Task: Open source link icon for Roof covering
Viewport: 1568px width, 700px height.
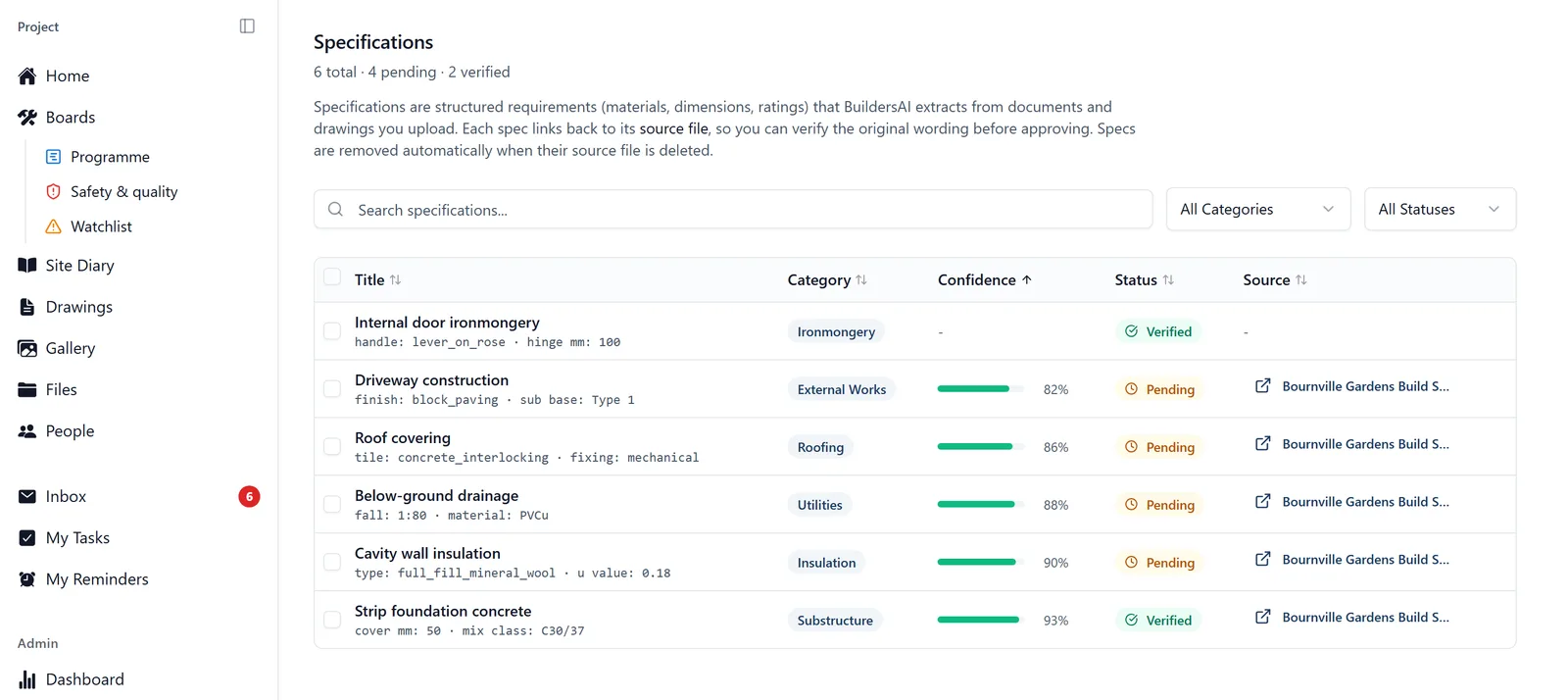Action: [x=1263, y=444]
